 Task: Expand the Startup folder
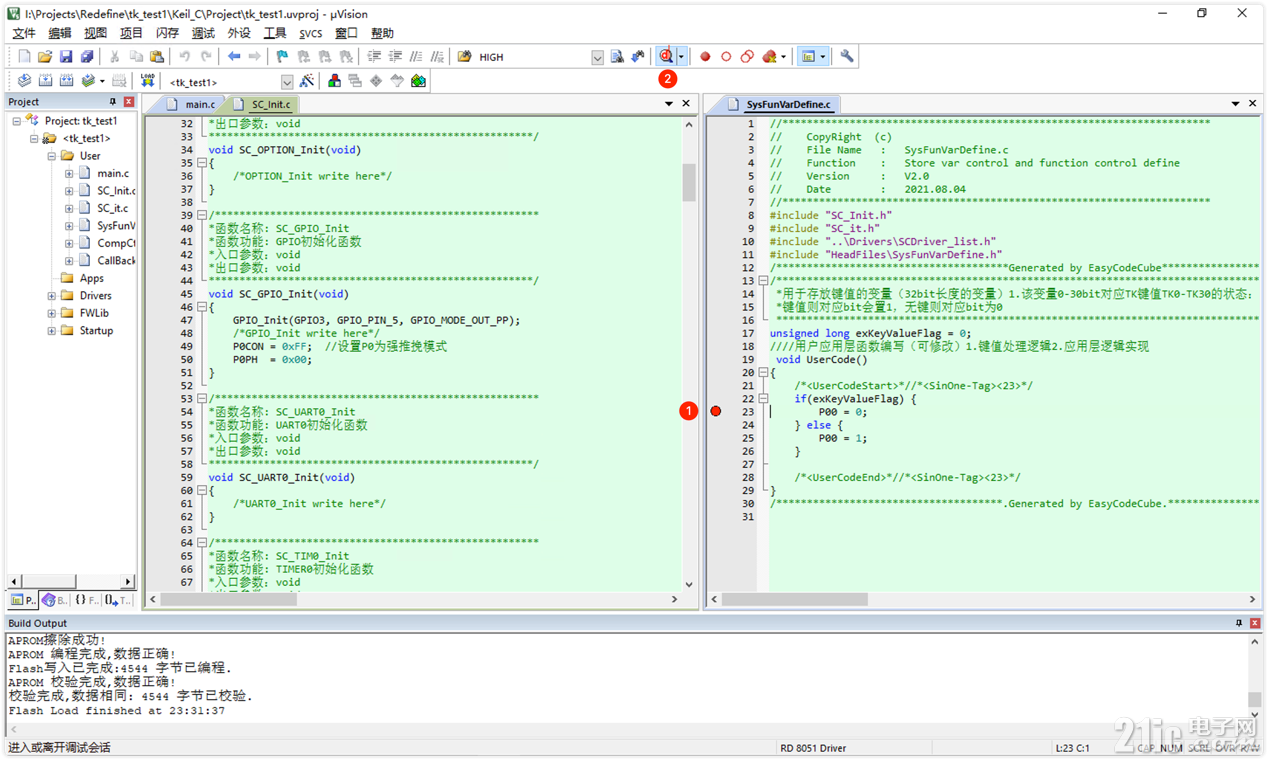52,331
